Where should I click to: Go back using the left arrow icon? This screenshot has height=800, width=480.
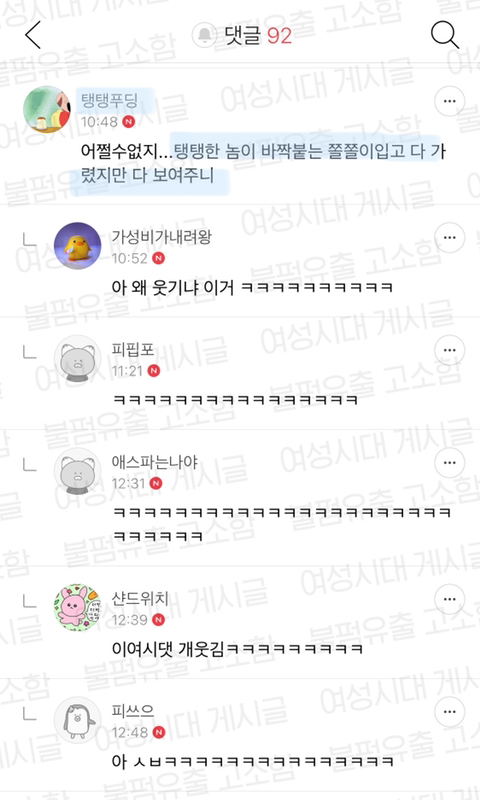pos(33,35)
